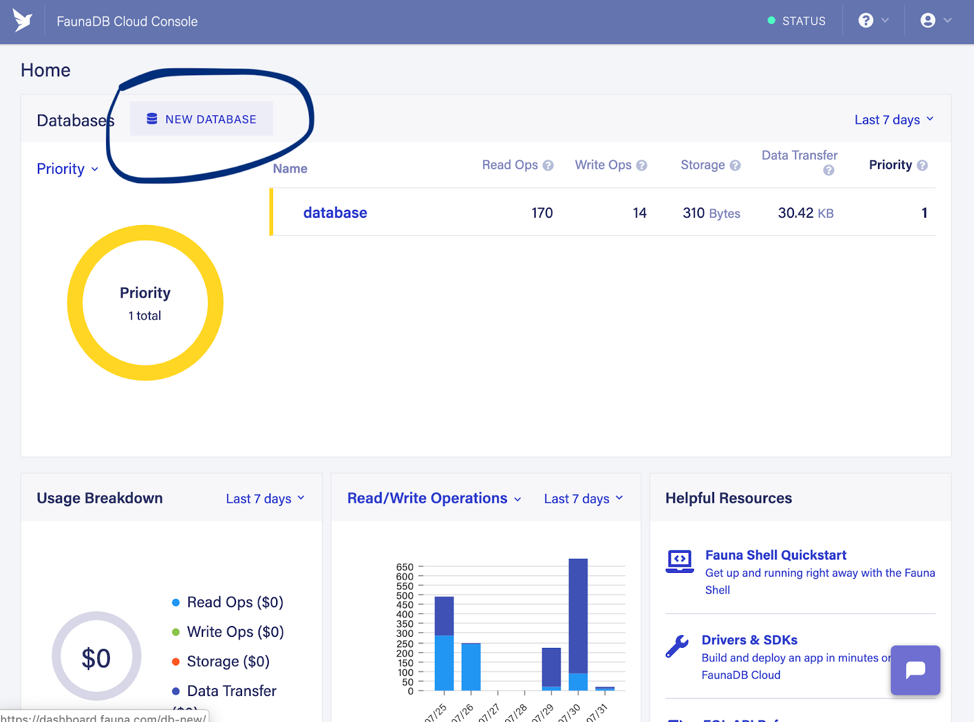Open the user account avatar menu
The image size is (974, 722).
(935, 21)
